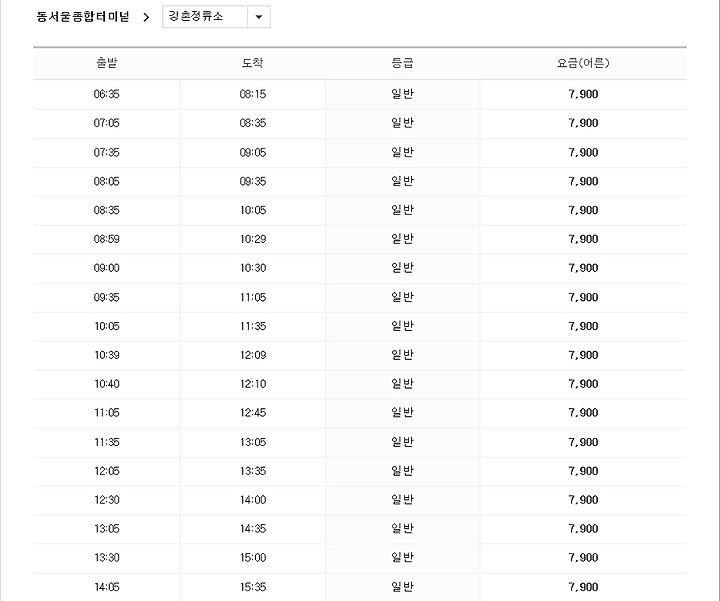The height and width of the screenshot is (601, 720).
Task: Click the 11:05 arrival time cell
Action: coord(253,298)
